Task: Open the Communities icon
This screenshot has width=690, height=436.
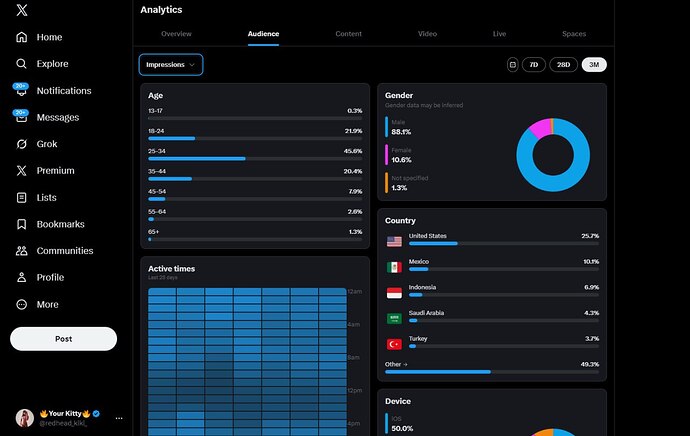Action: 22,251
